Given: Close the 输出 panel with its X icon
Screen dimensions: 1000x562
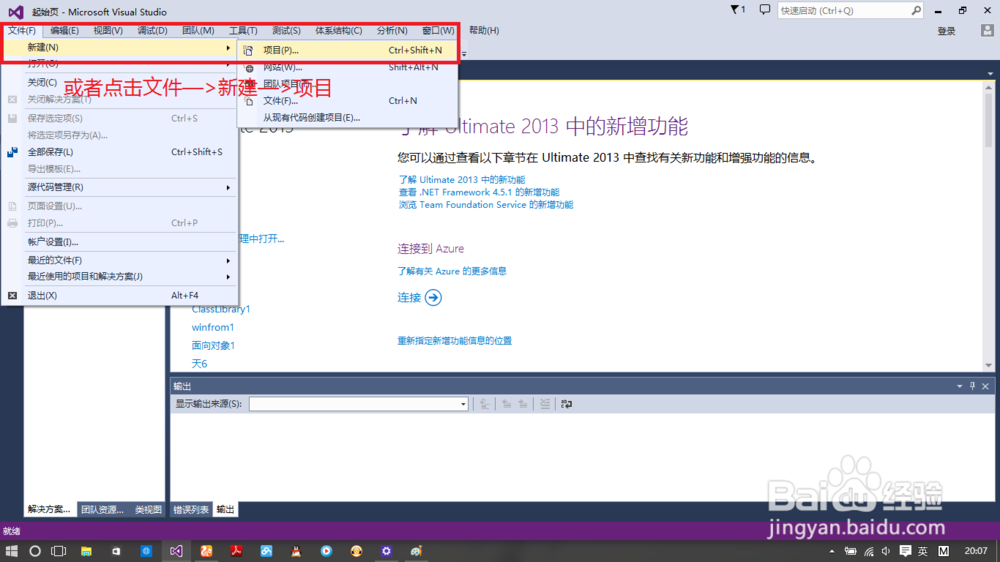Looking at the screenshot, I should point(985,386).
